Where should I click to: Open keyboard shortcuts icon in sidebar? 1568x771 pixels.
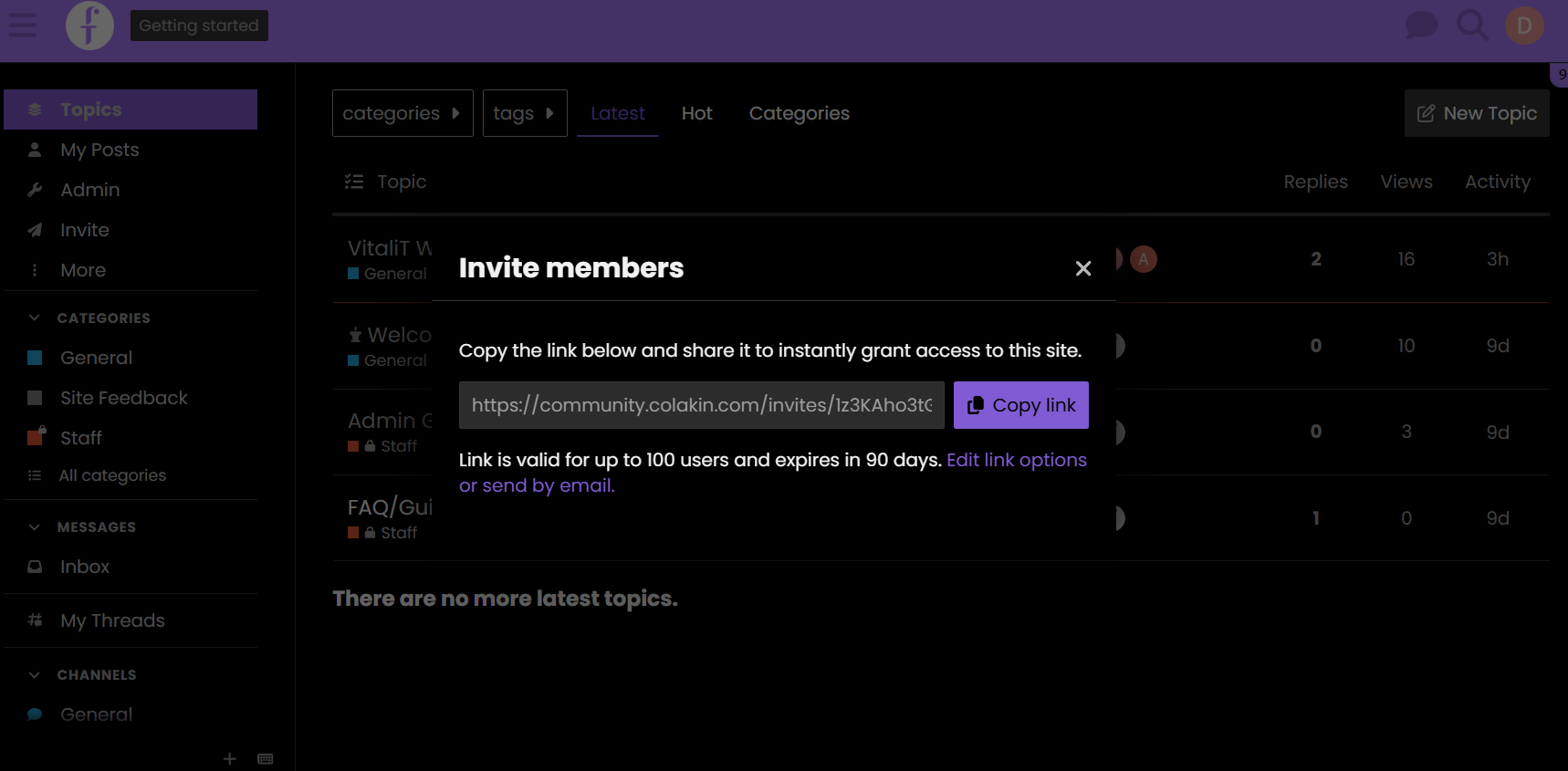coord(266,758)
